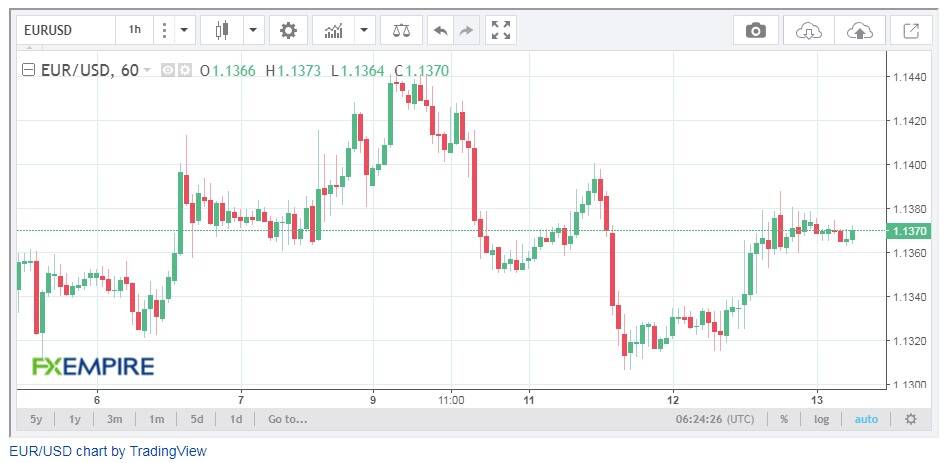951x463 pixels.
Task: Open the Go to... date option
Action: (287, 419)
